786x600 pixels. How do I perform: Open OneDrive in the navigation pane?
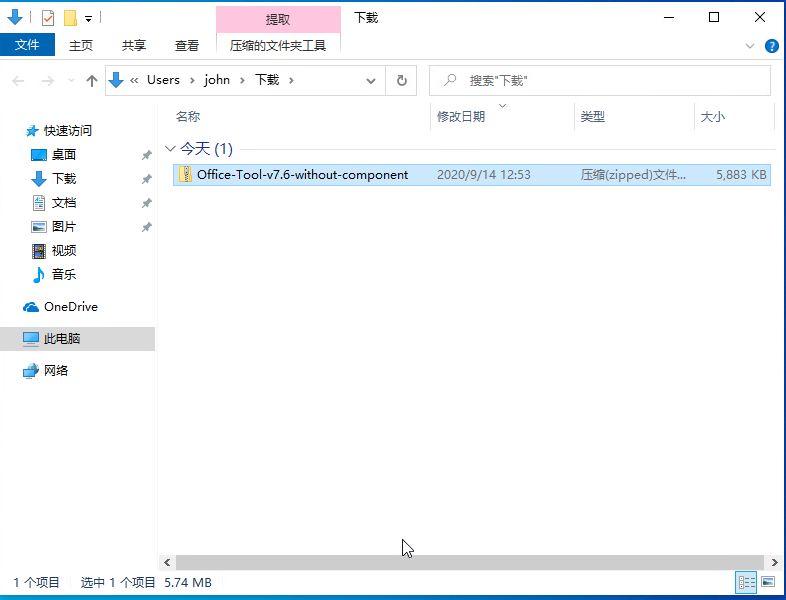pyautogui.click(x=71, y=307)
